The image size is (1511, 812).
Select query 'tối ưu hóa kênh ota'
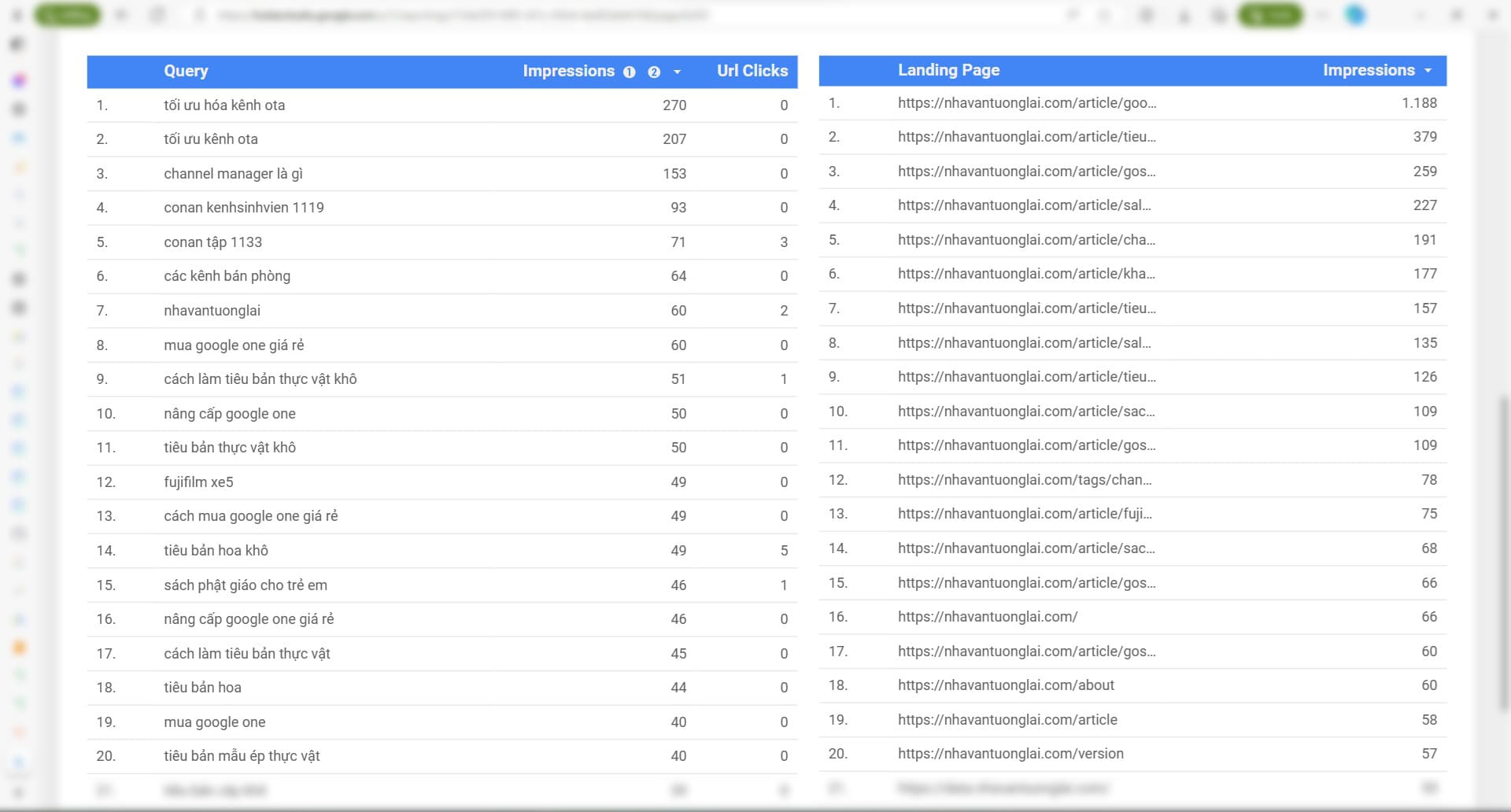pos(224,105)
